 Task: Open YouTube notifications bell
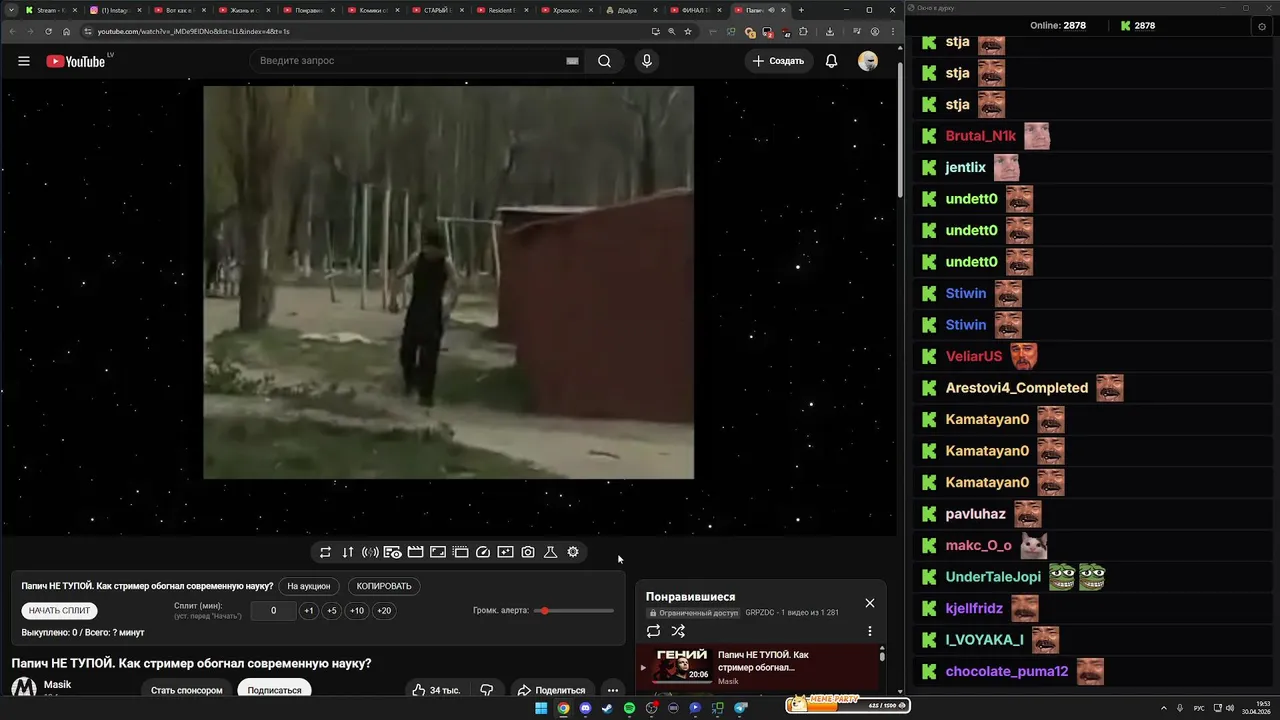coord(831,61)
